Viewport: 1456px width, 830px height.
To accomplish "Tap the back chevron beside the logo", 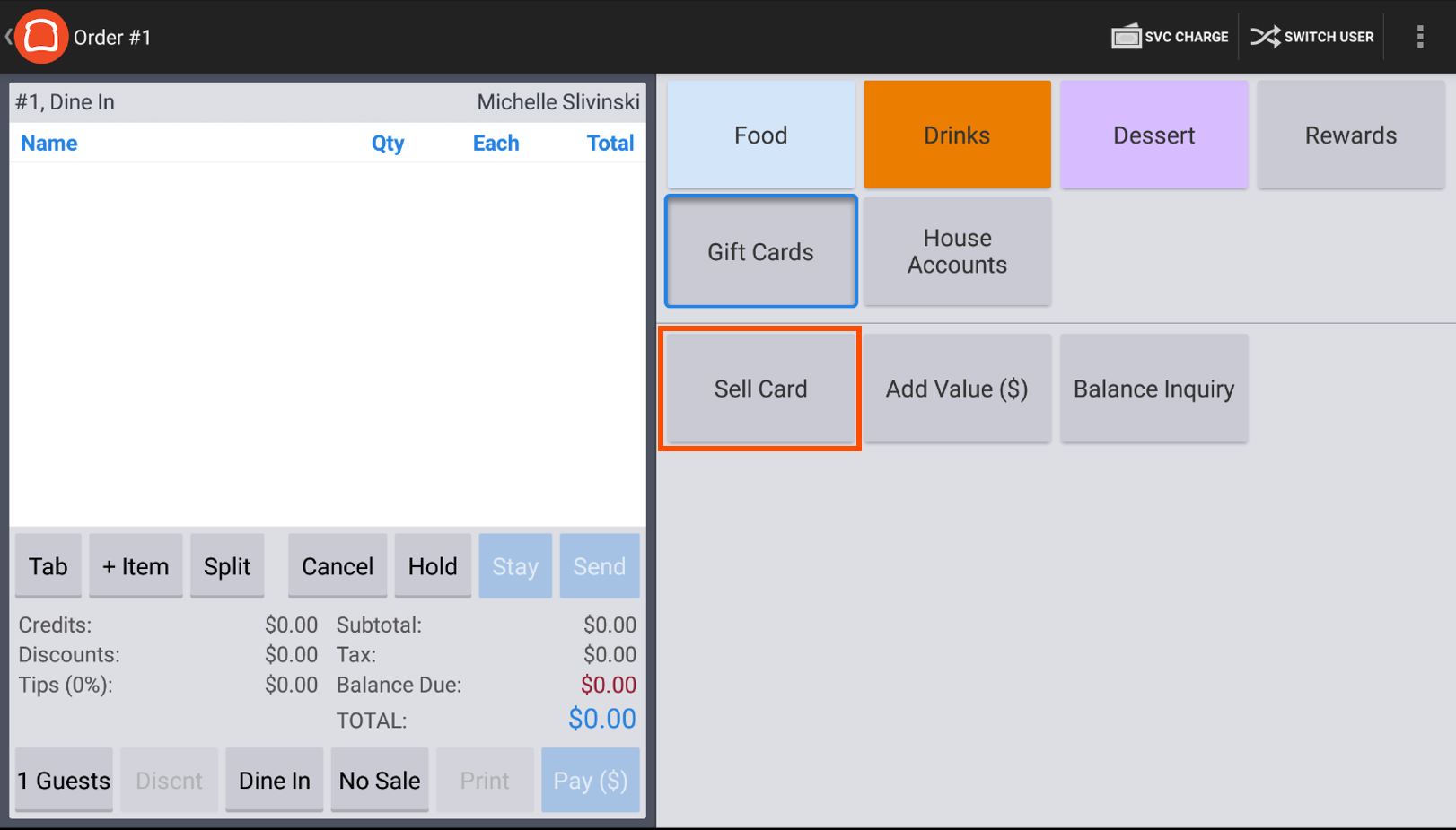I will 8,37.
